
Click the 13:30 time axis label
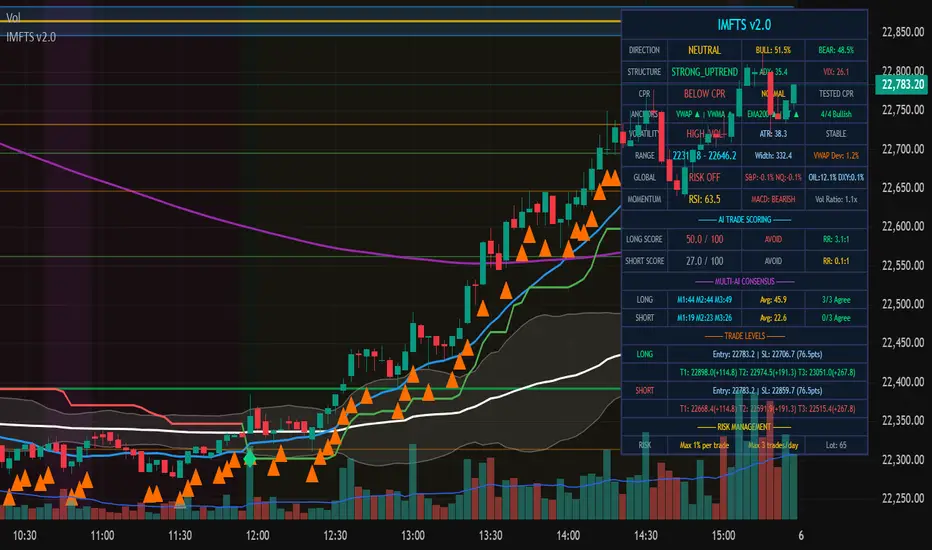490,536
